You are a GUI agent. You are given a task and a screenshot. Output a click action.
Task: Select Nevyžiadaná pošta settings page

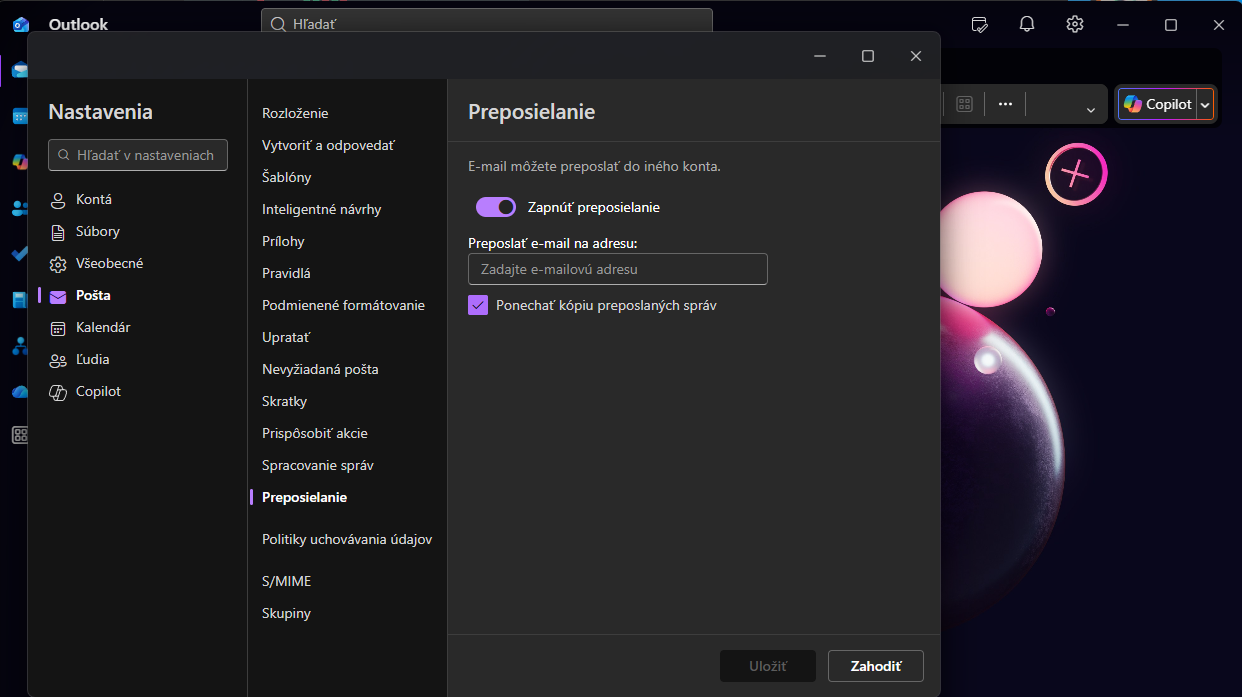click(x=320, y=369)
